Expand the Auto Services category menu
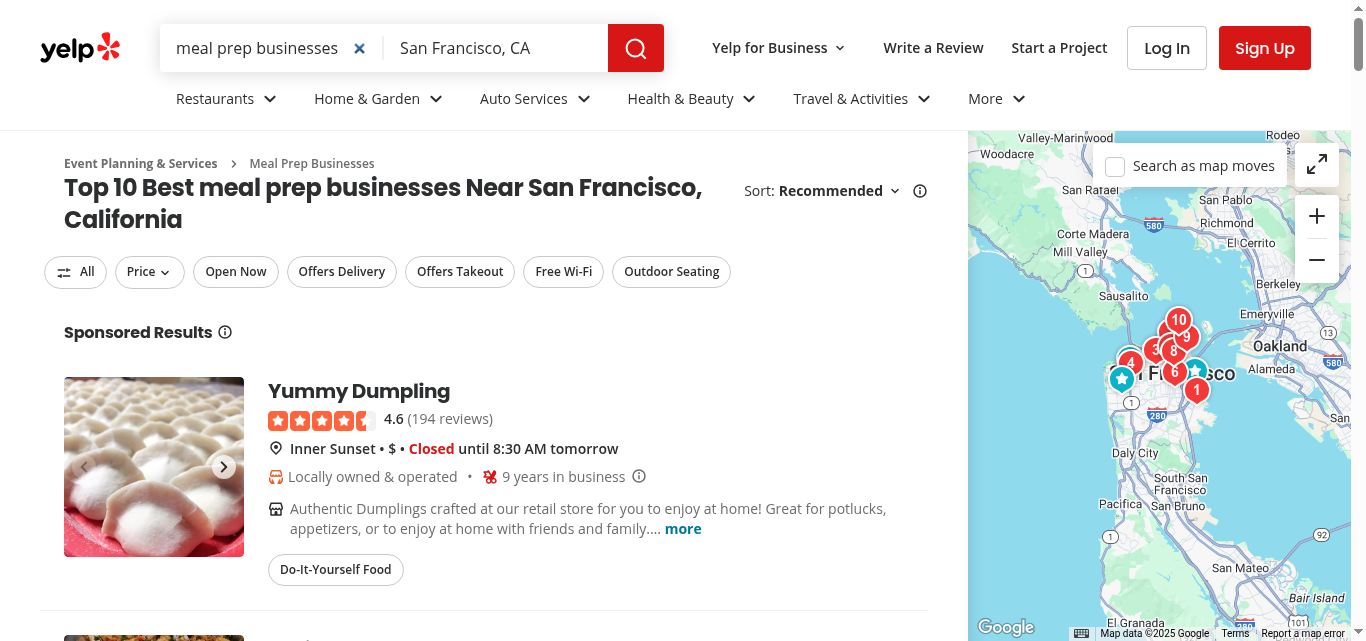 point(535,99)
